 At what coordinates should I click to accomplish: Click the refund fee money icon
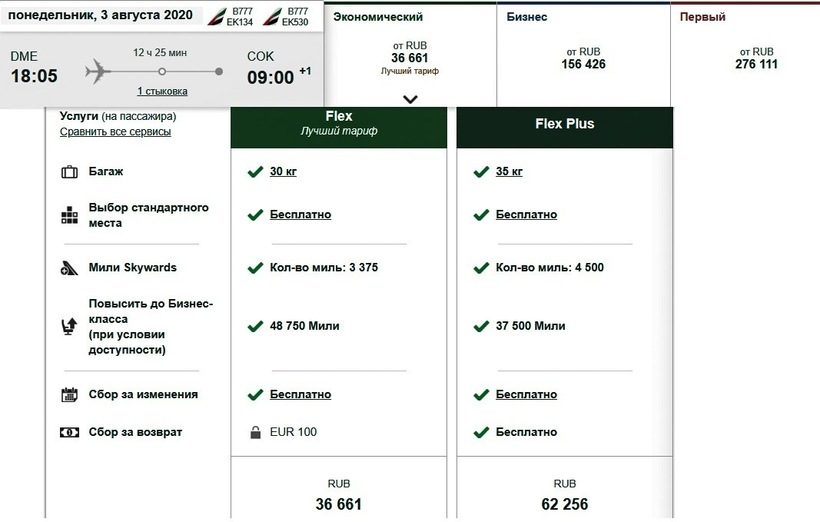[x=69, y=432]
